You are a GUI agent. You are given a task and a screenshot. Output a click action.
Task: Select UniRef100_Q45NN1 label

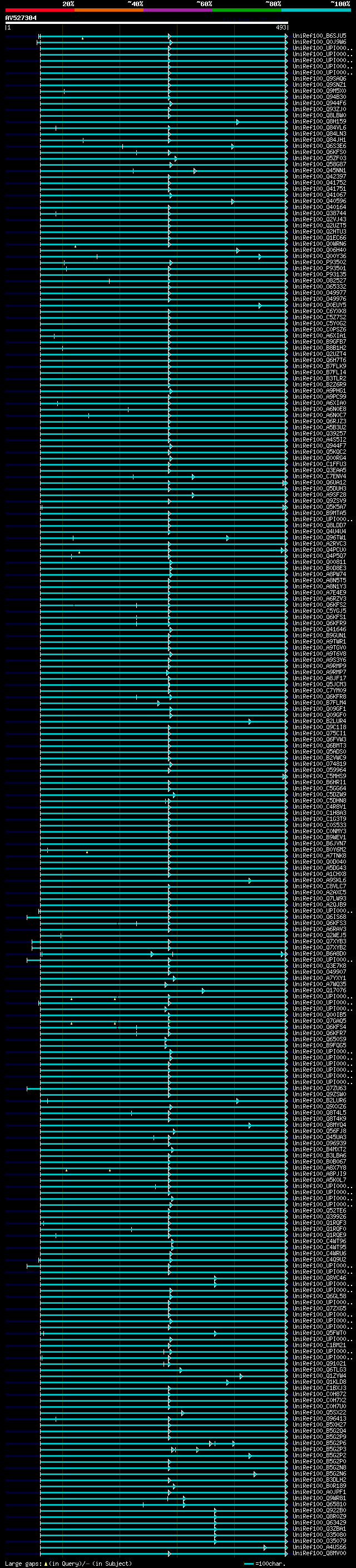point(319,171)
